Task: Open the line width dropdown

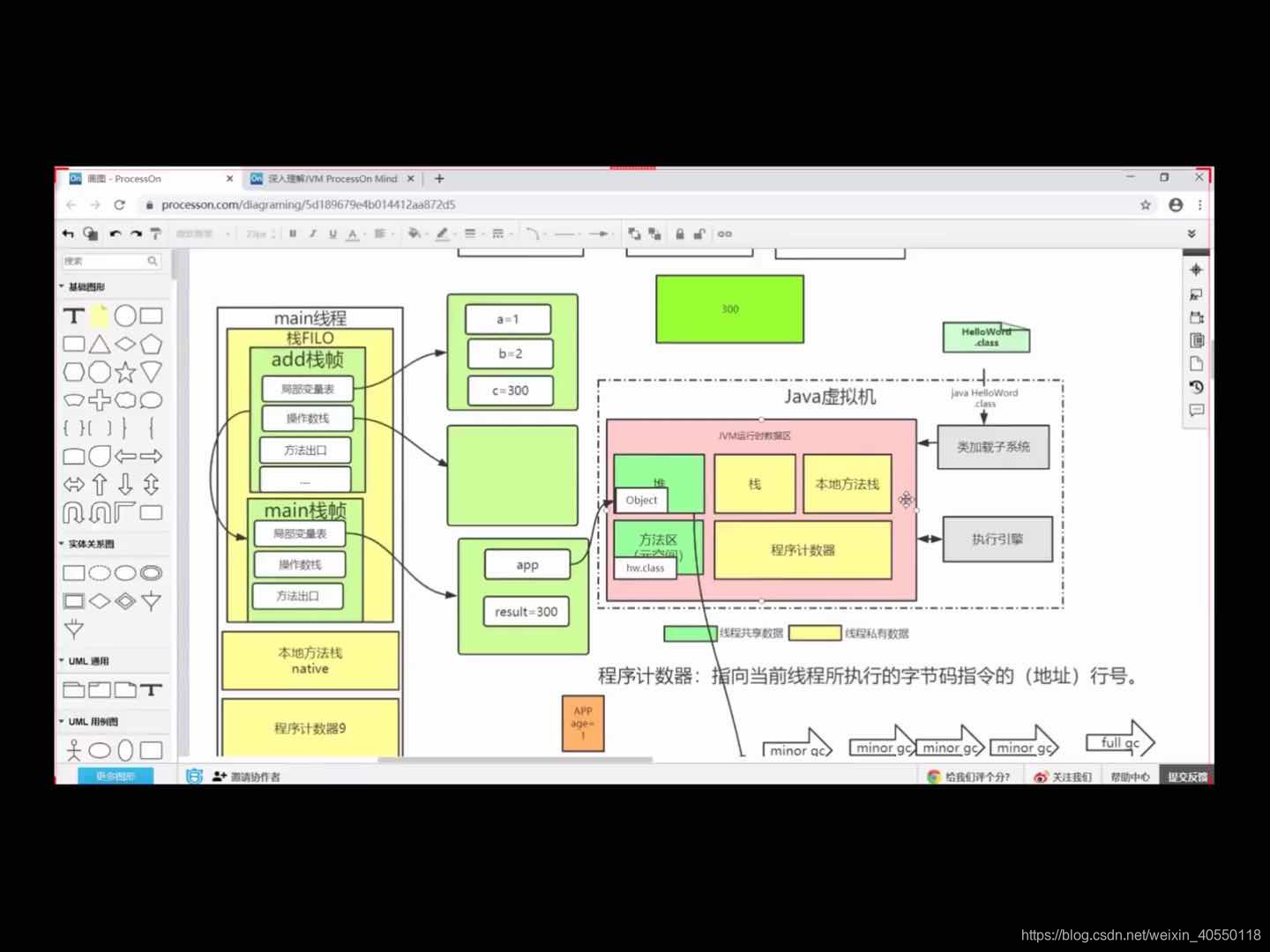Action: (473, 234)
